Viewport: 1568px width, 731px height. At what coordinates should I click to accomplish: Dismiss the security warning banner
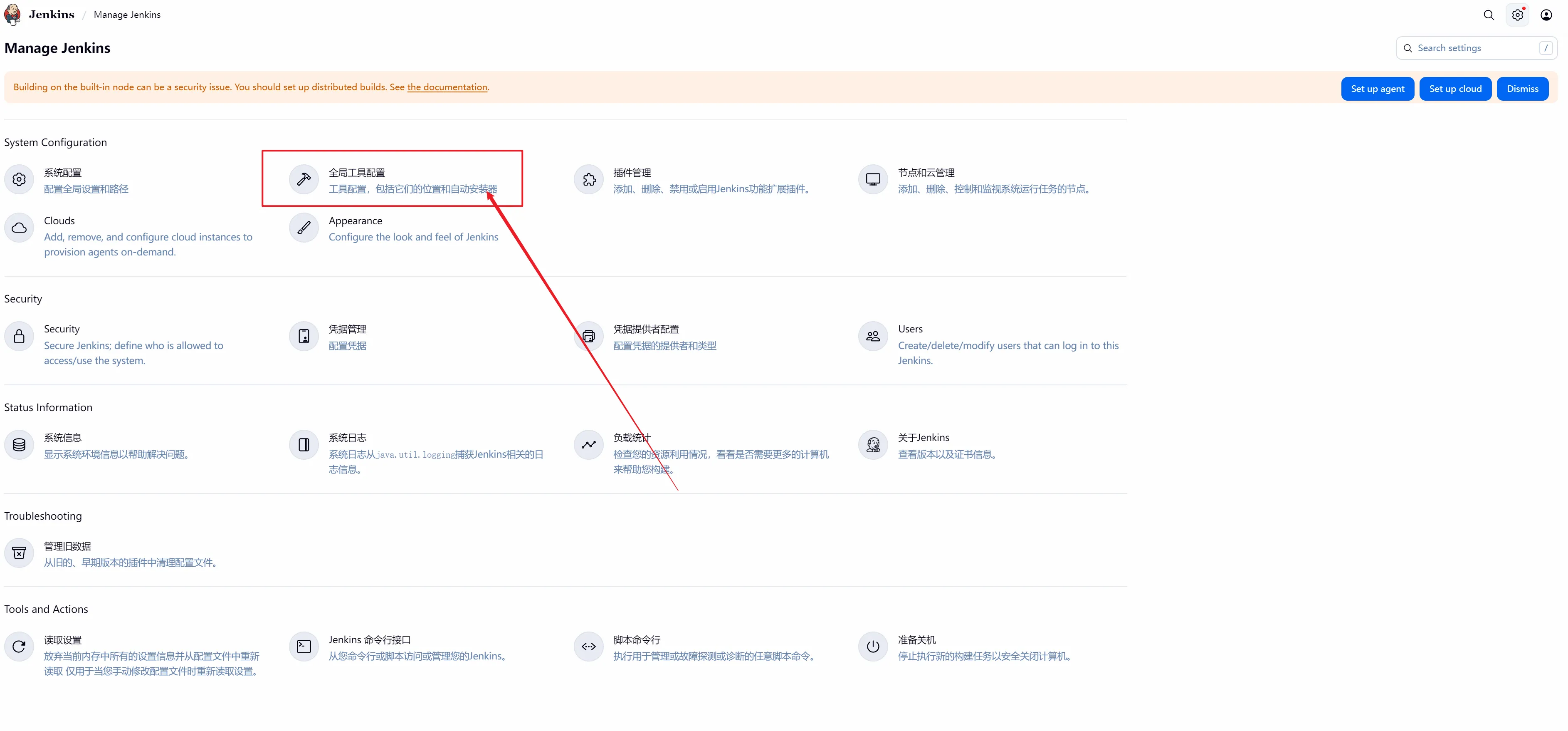click(x=1522, y=89)
